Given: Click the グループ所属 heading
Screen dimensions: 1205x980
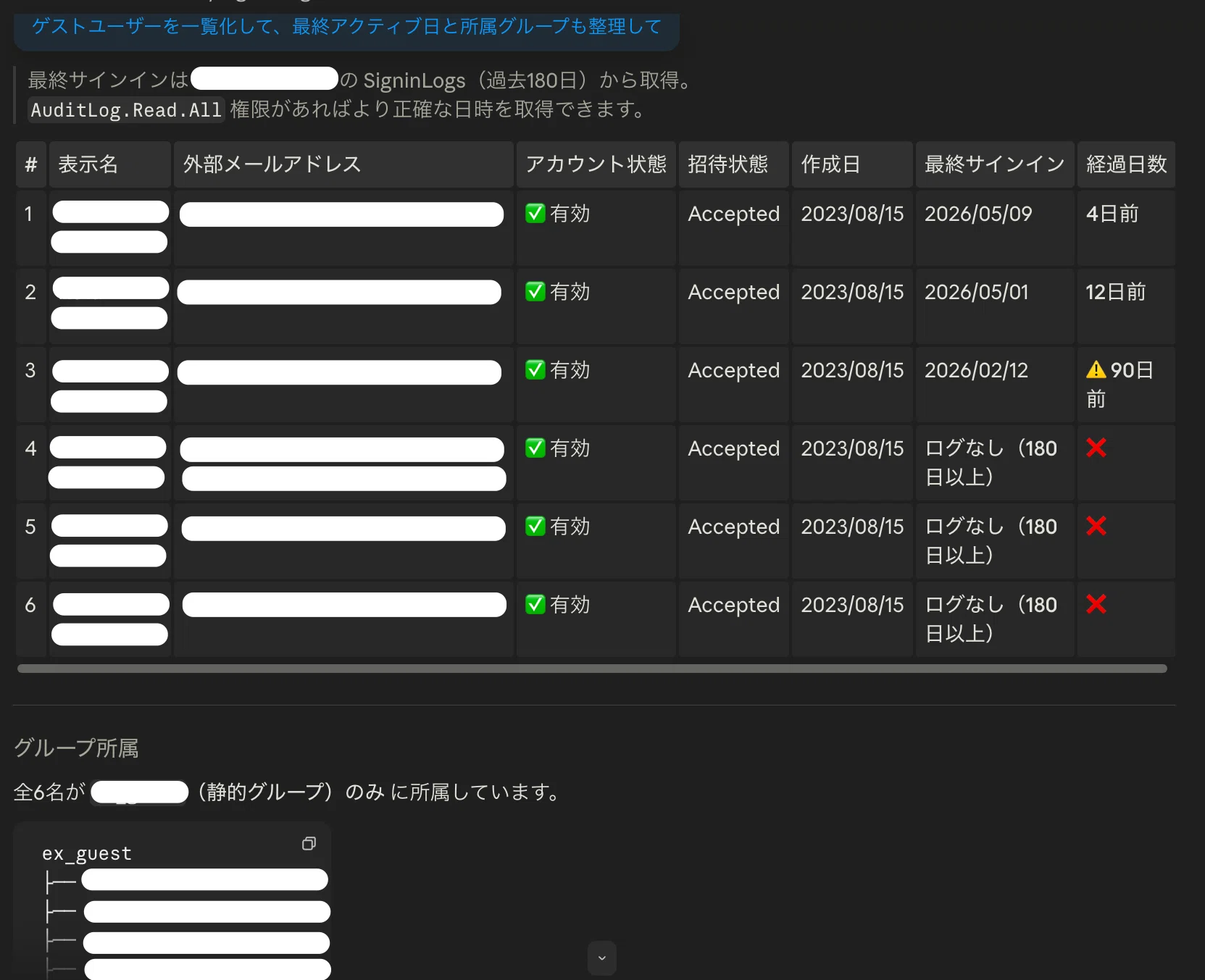Looking at the screenshot, I should (76, 747).
